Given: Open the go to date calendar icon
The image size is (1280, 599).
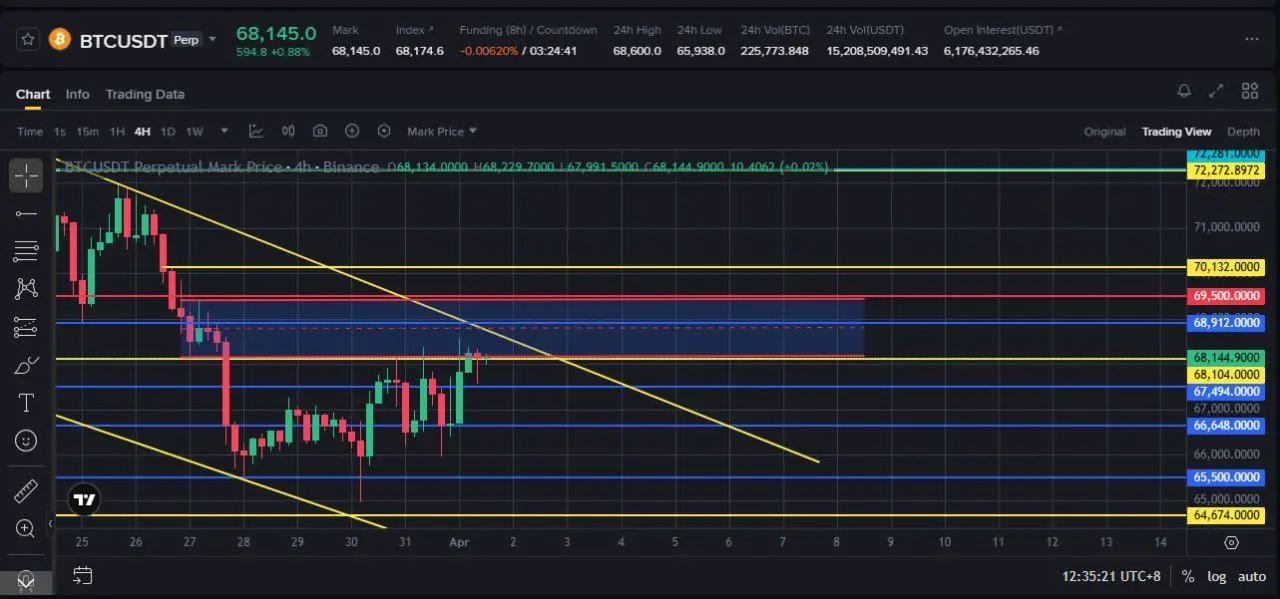Looking at the screenshot, I should 82,575.
